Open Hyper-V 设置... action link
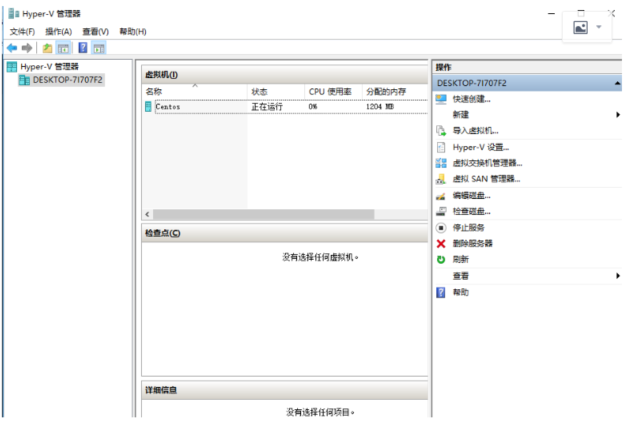The height and width of the screenshot is (421, 628). coord(481,147)
